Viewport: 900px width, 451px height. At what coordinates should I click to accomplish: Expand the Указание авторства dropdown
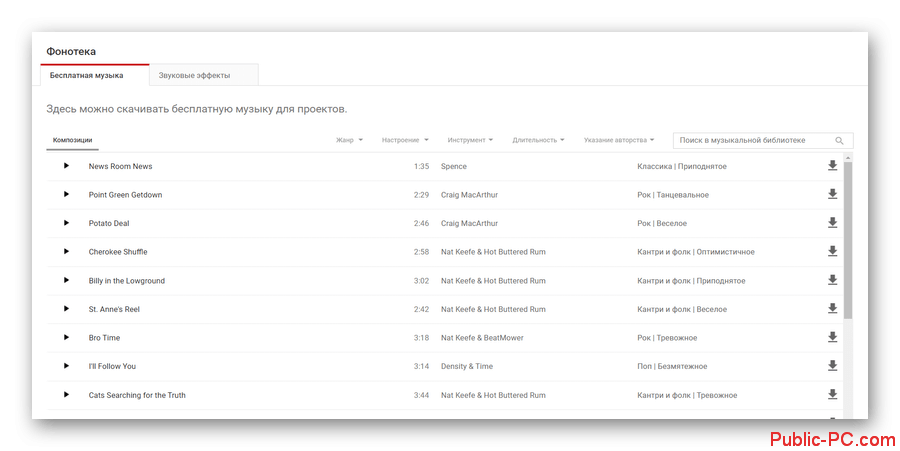click(619, 140)
